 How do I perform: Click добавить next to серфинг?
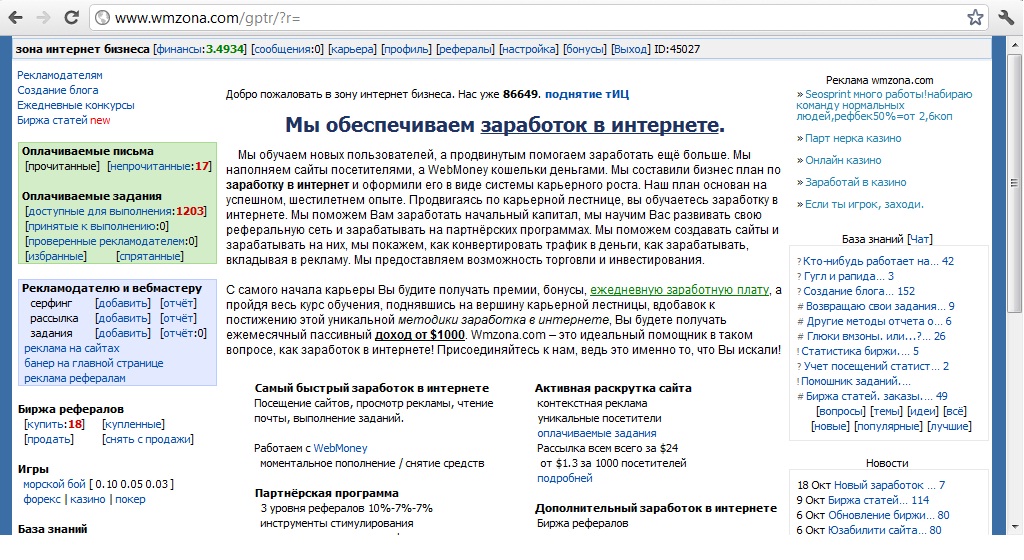(123, 303)
